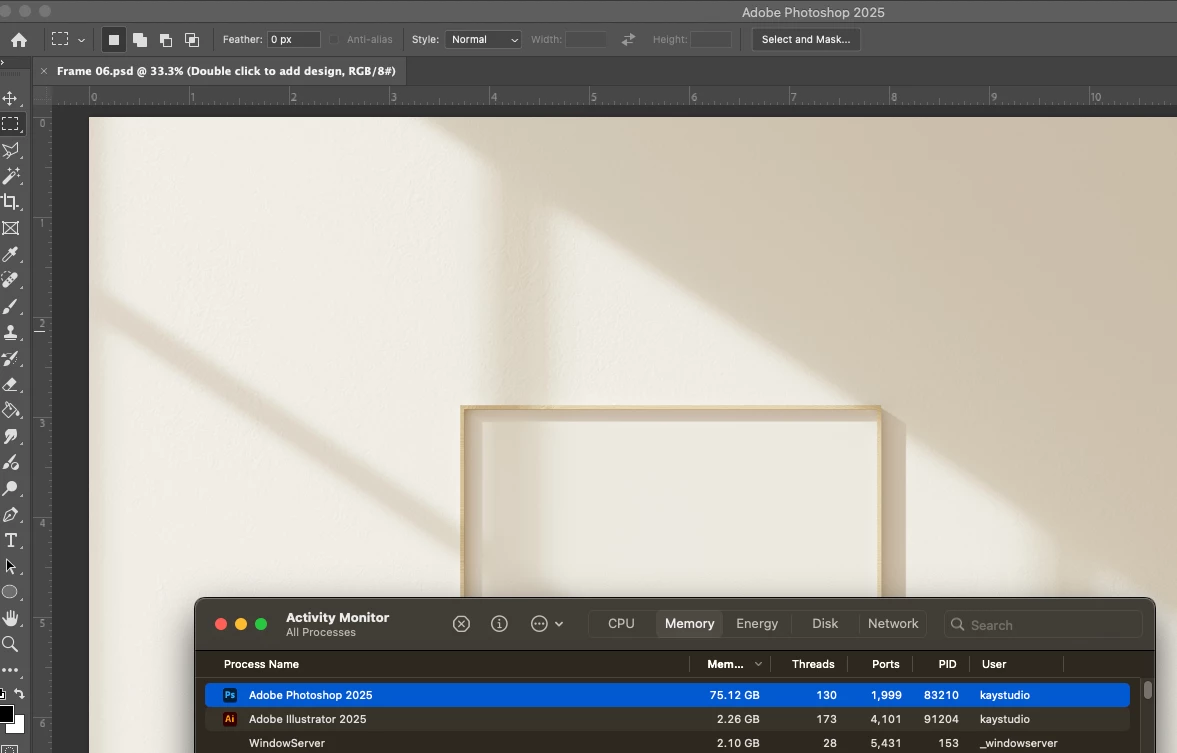Click the Activity Monitor process list scrollbar
1177x753 pixels.
pyautogui.click(x=1148, y=689)
